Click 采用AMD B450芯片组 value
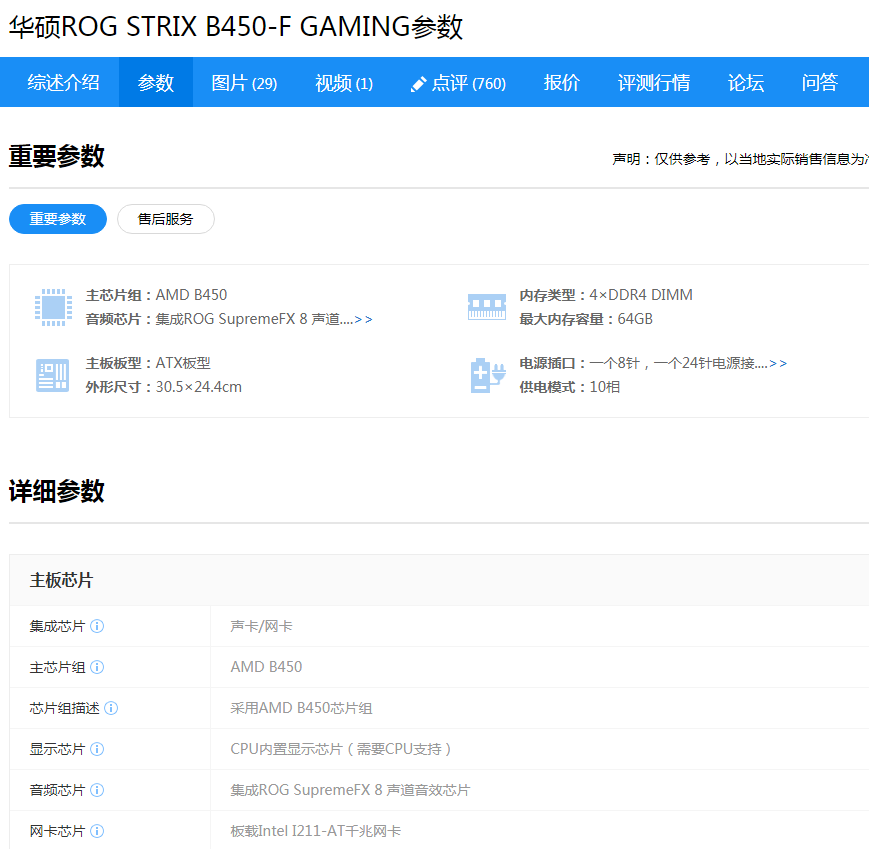Image resolution: width=869 pixels, height=849 pixels. click(x=301, y=708)
